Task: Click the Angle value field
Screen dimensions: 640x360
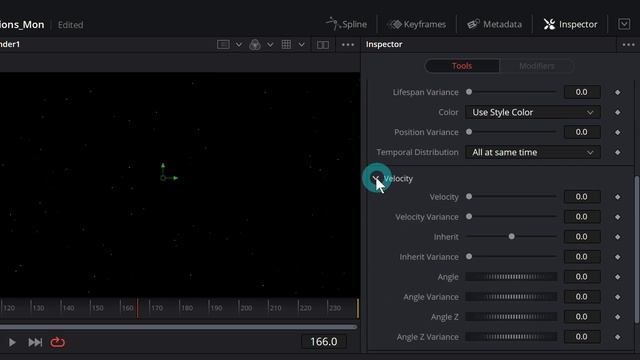Action: pos(582,277)
